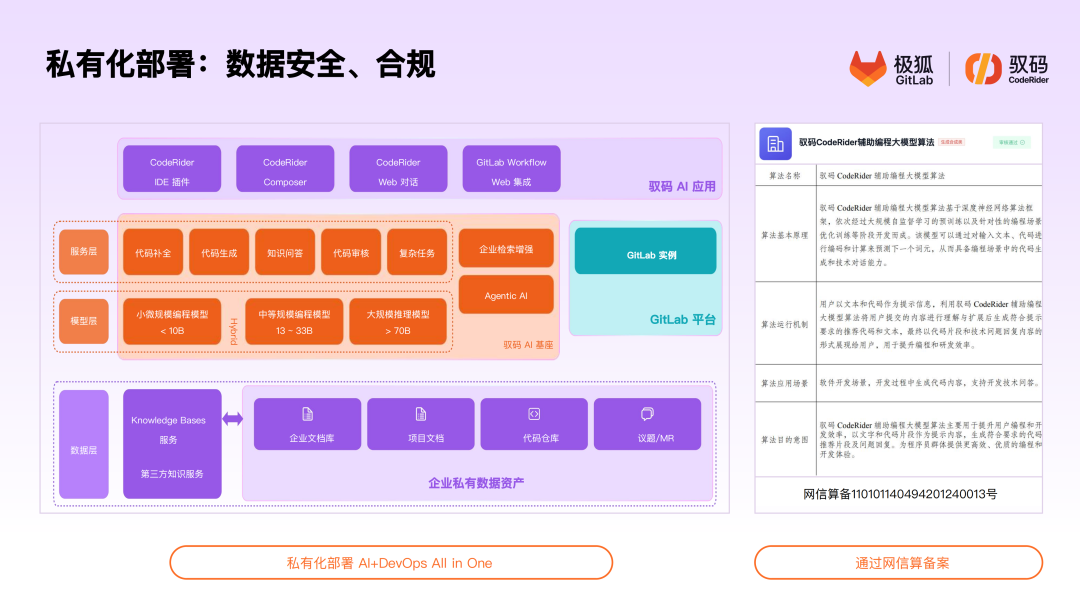Viewport: 1080px width, 608px height.
Task: Click the 企业文档库 file icon
Action: (307, 414)
